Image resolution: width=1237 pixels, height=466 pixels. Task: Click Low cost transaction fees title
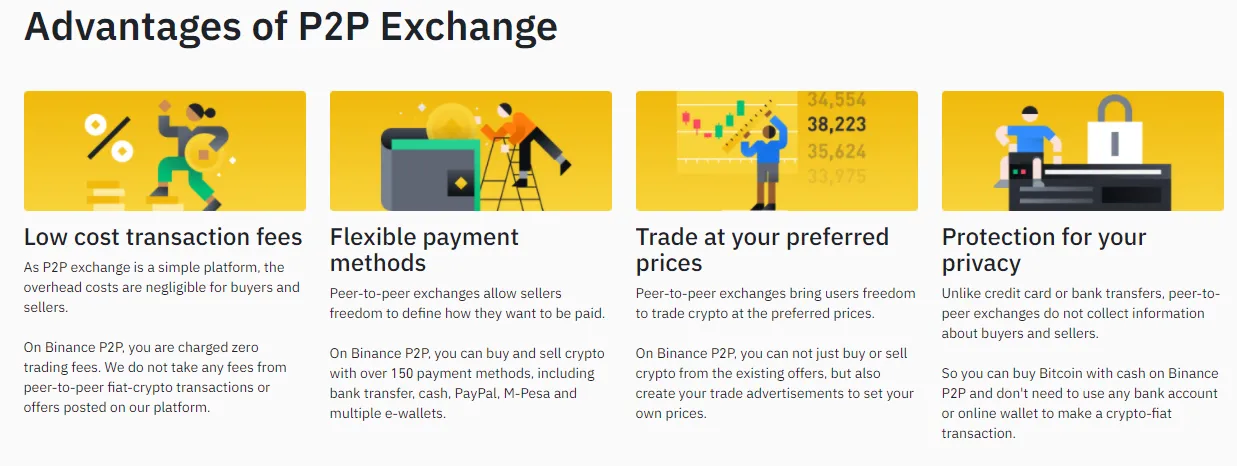[163, 237]
